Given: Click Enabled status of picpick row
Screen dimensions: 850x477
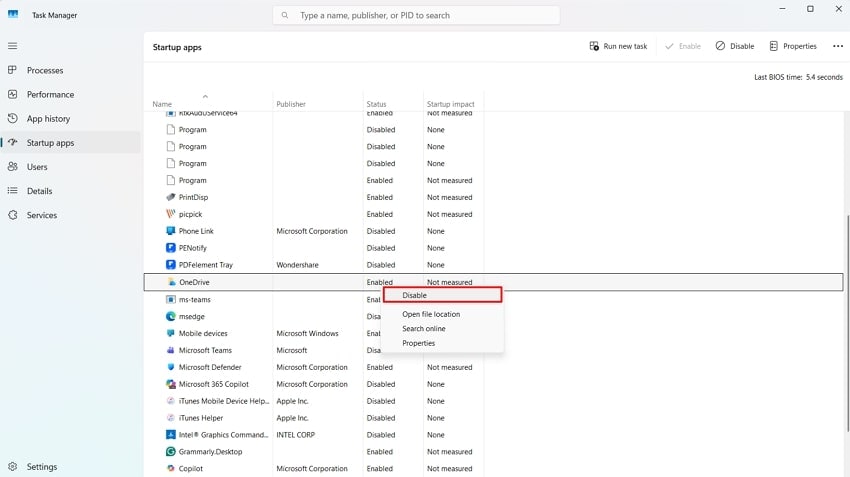Looking at the screenshot, I should (379, 214).
